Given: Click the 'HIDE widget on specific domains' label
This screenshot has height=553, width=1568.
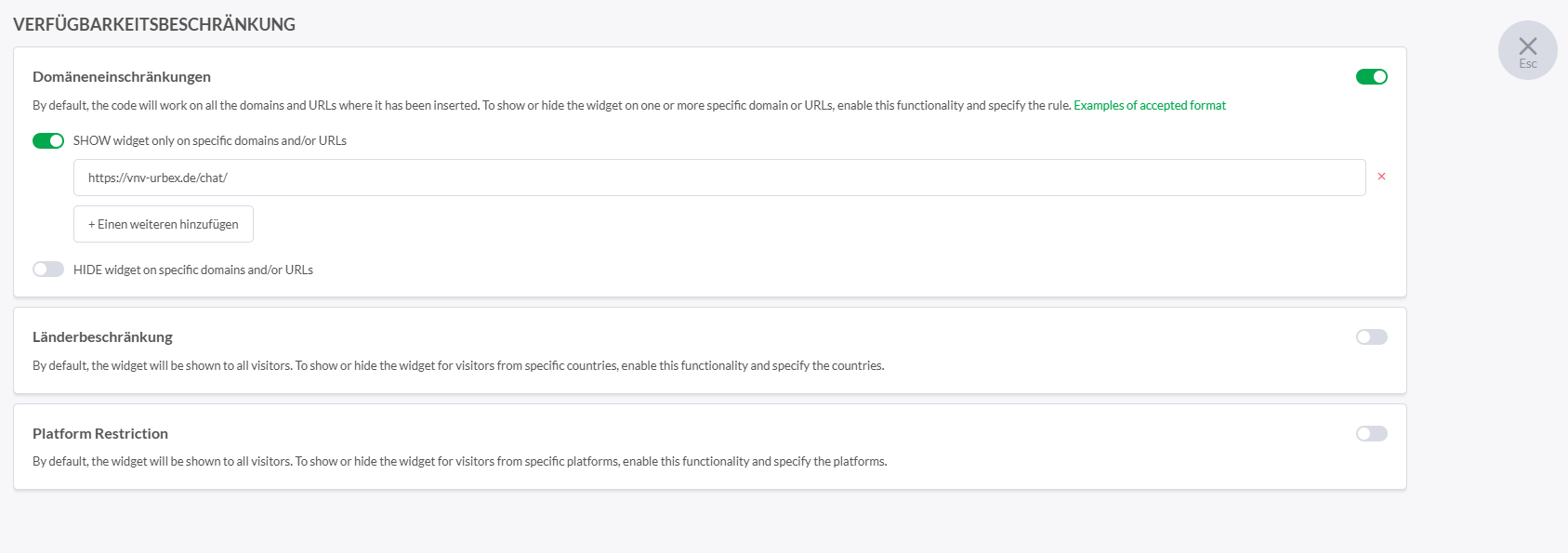Looking at the screenshot, I should click(193, 270).
